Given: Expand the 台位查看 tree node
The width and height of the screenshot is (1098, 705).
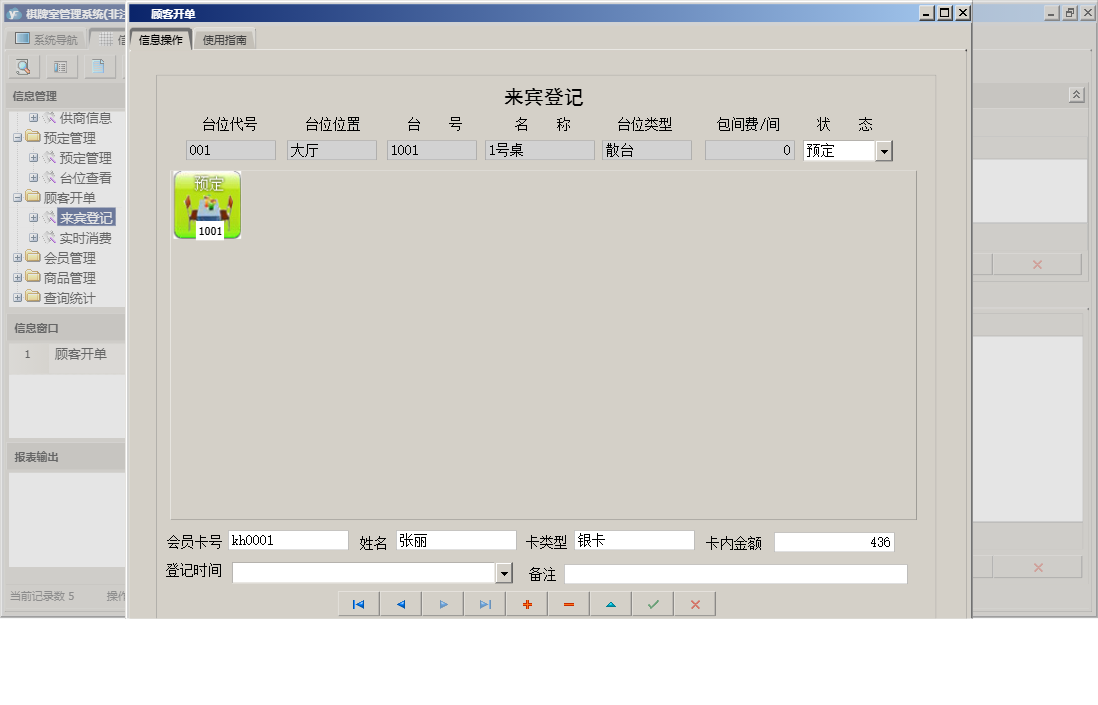Looking at the screenshot, I should pos(33,178).
